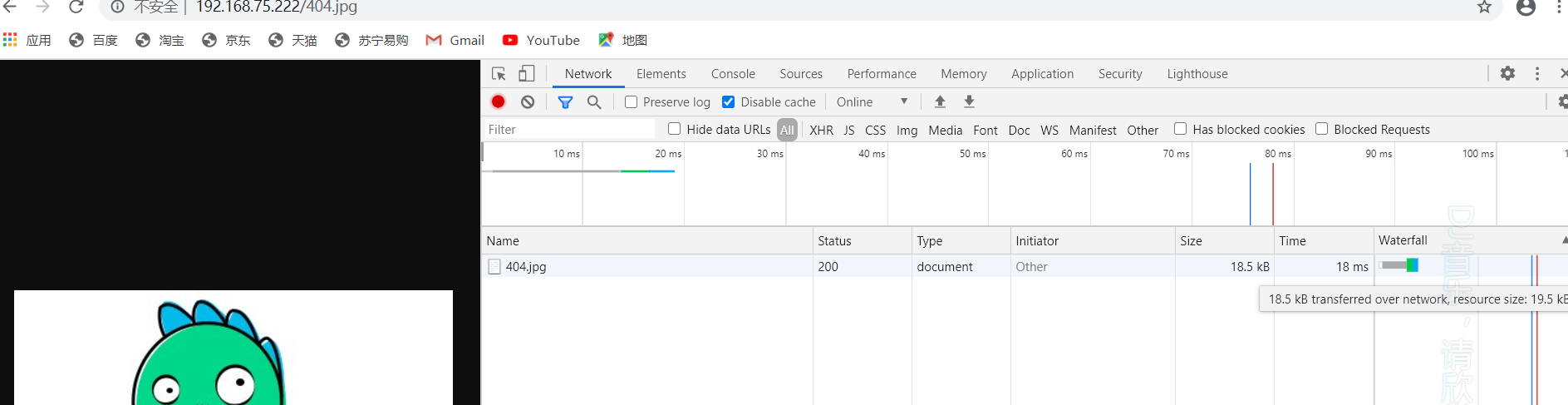Clear the network log
Image resolution: width=1568 pixels, height=405 pixels.
528,101
